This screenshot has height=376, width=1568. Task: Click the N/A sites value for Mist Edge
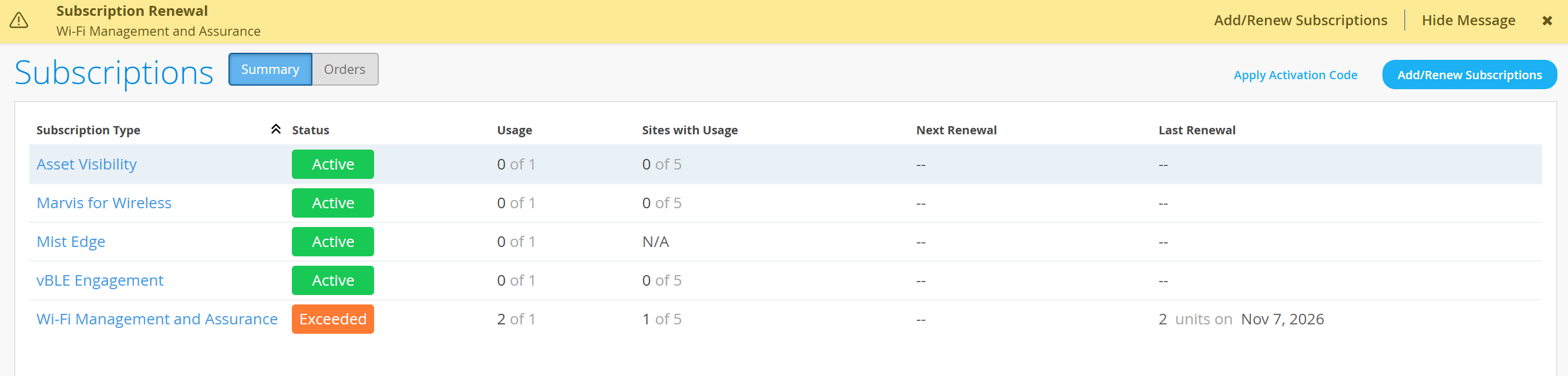655,242
